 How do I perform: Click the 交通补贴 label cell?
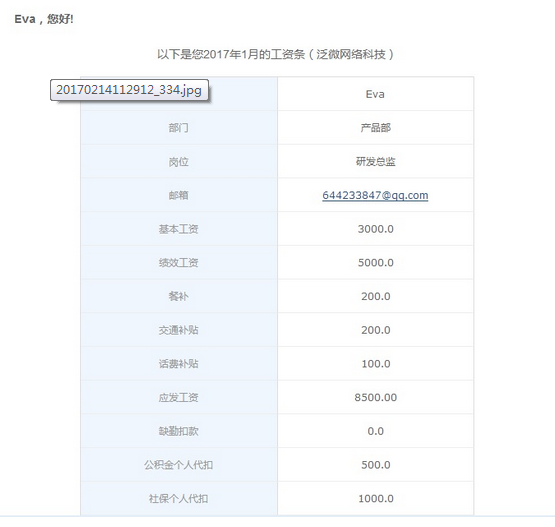pos(178,330)
